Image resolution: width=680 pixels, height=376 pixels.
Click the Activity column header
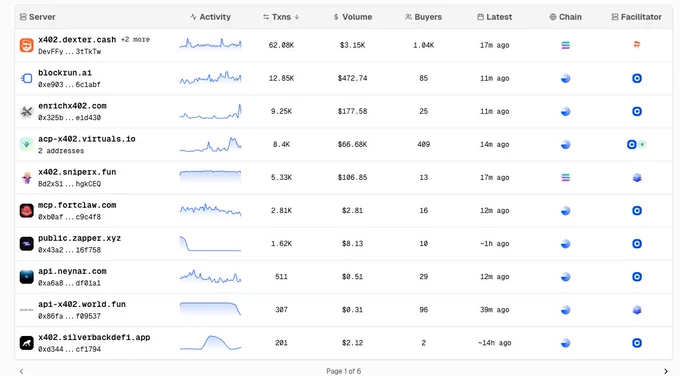pyautogui.click(x=210, y=17)
